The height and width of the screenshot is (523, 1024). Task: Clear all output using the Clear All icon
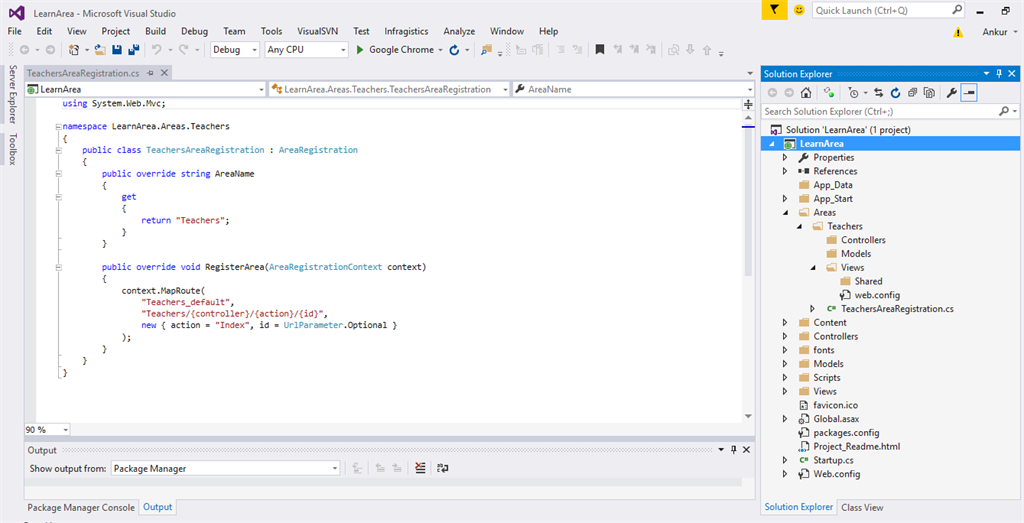421,468
